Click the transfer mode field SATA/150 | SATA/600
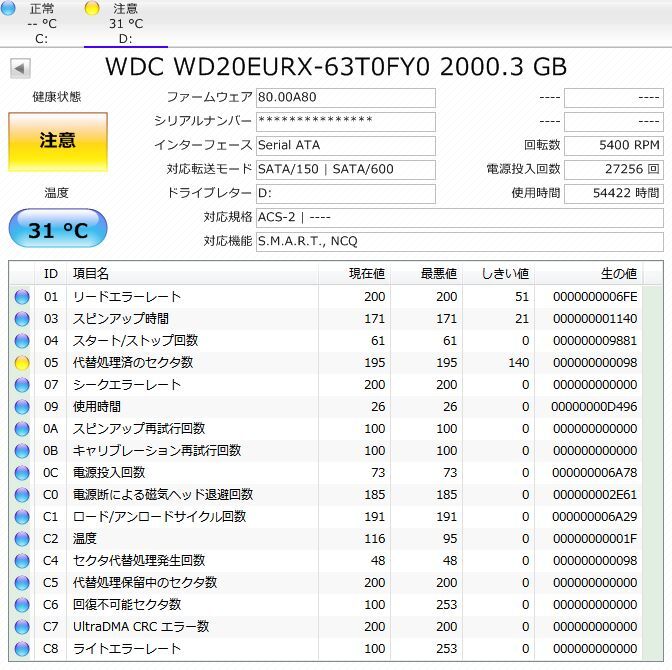This screenshot has width=672, height=670. (x=345, y=170)
